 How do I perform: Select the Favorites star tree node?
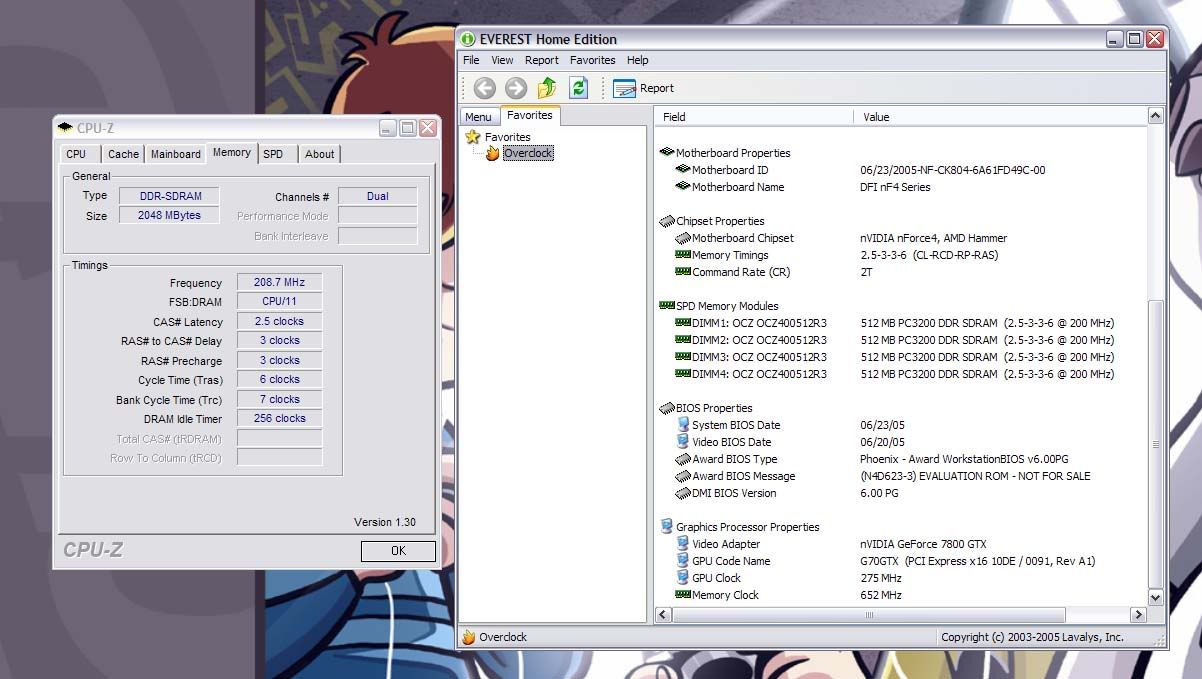point(474,137)
